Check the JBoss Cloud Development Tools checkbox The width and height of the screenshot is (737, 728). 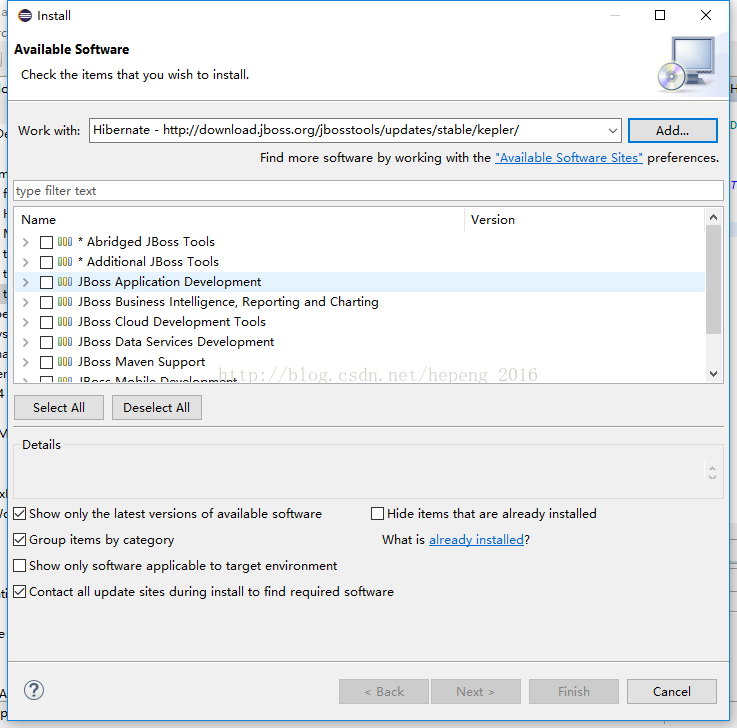pyautogui.click(x=46, y=322)
